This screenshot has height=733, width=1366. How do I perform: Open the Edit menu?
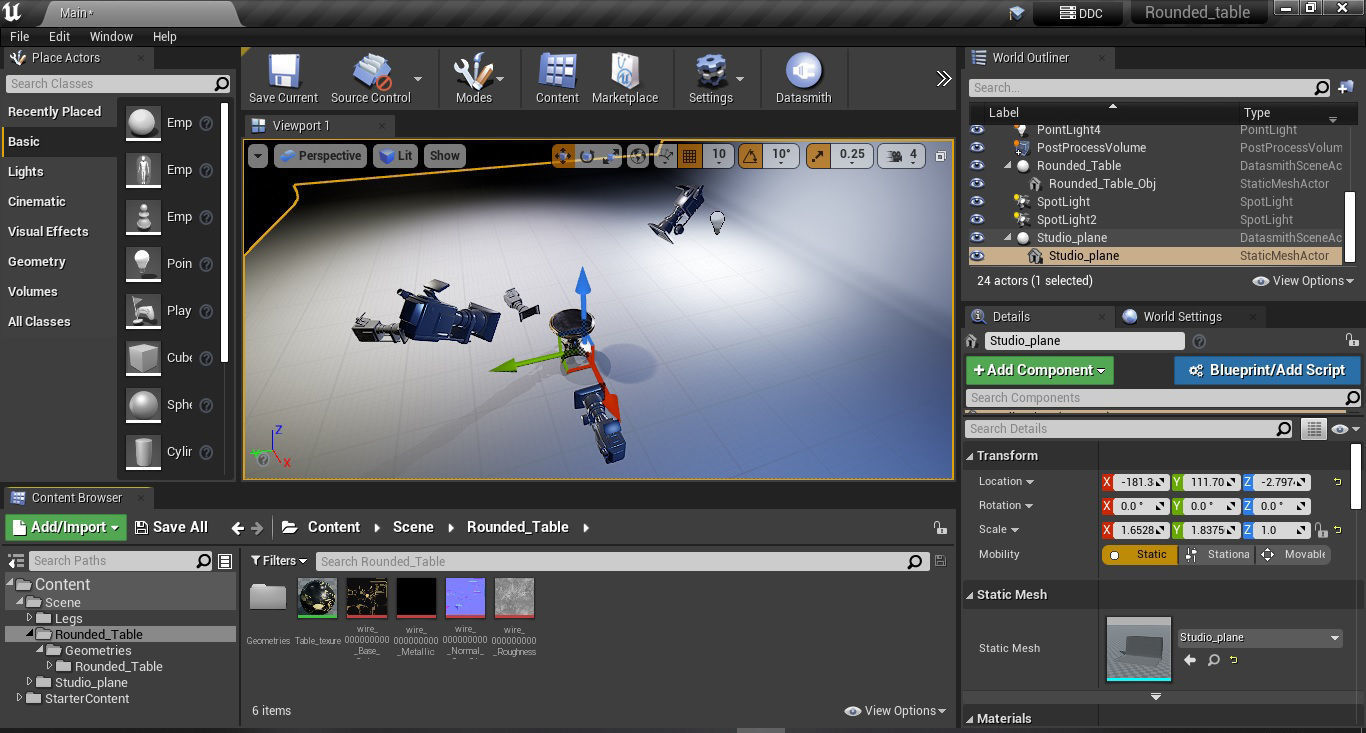59,36
